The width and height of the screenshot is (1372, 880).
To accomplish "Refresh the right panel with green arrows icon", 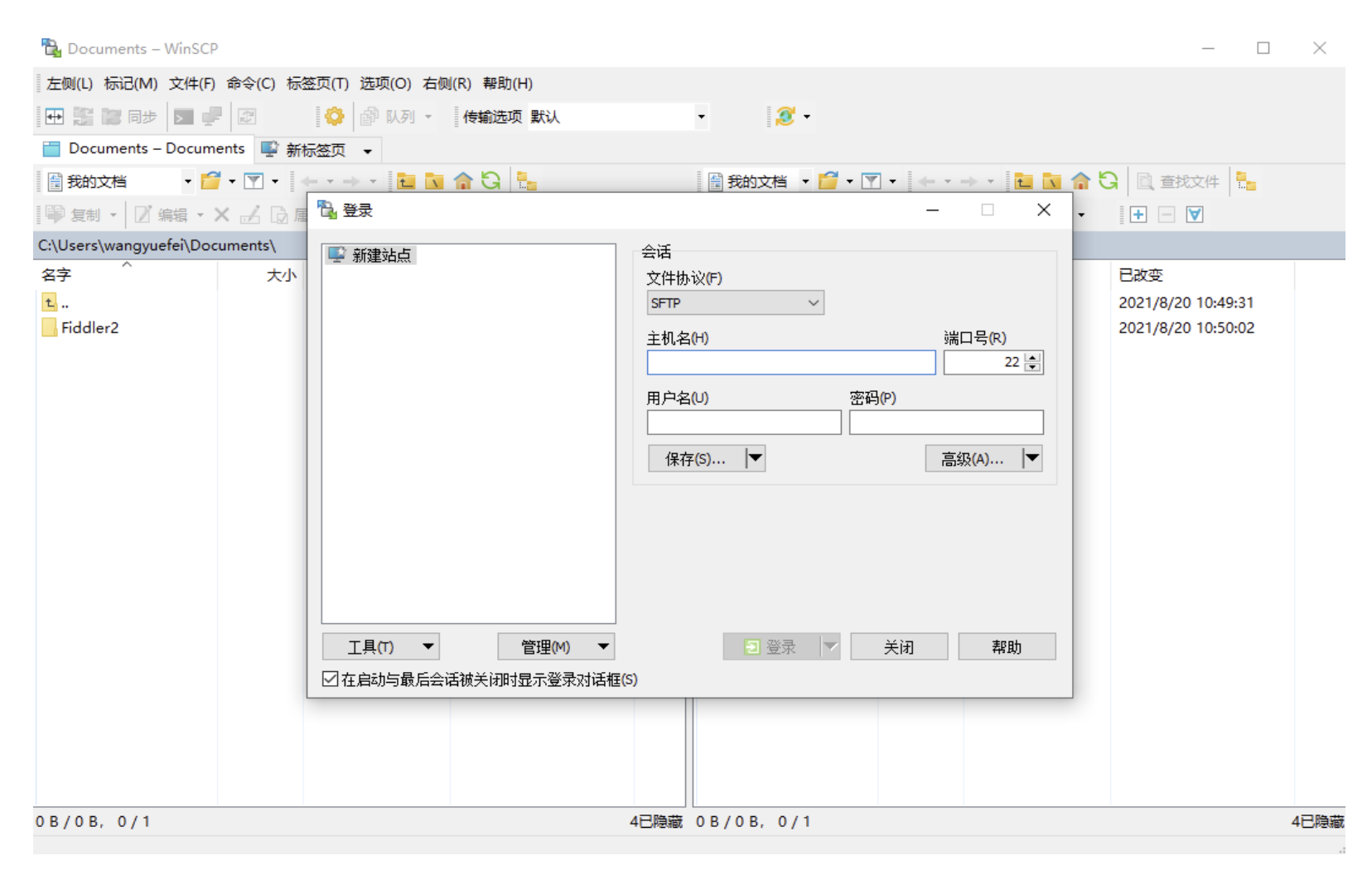I will point(1109,181).
